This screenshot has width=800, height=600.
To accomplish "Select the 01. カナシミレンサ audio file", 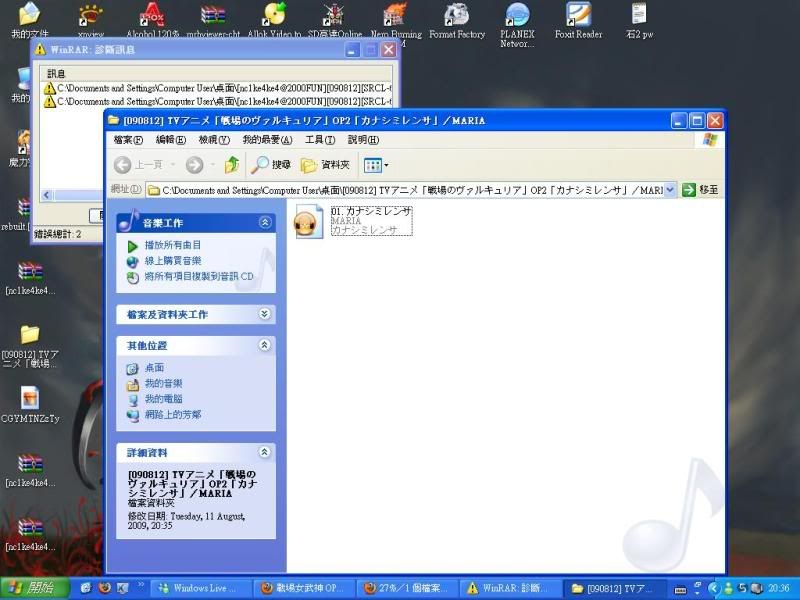I will [353, 221].
